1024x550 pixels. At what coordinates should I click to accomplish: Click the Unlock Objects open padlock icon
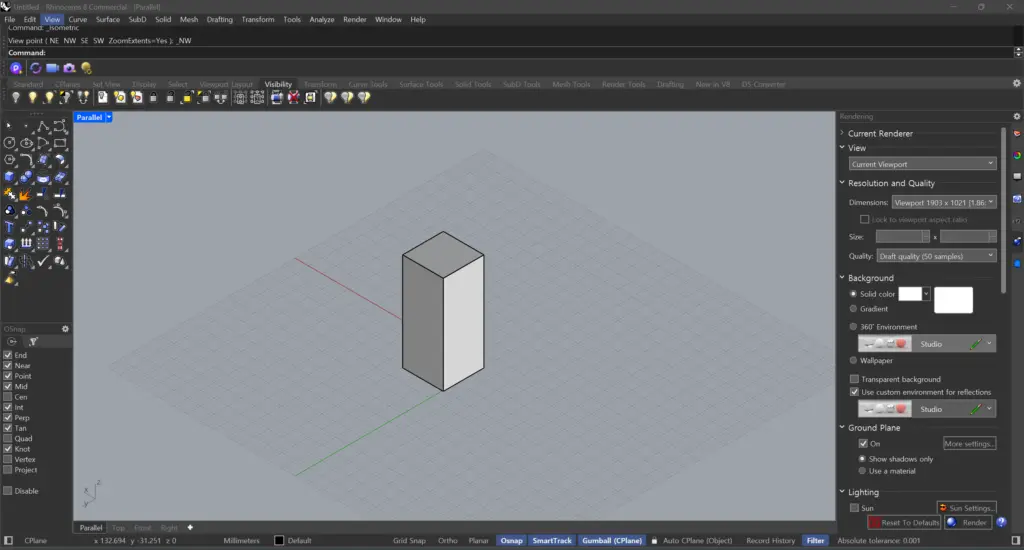[170, 97]
